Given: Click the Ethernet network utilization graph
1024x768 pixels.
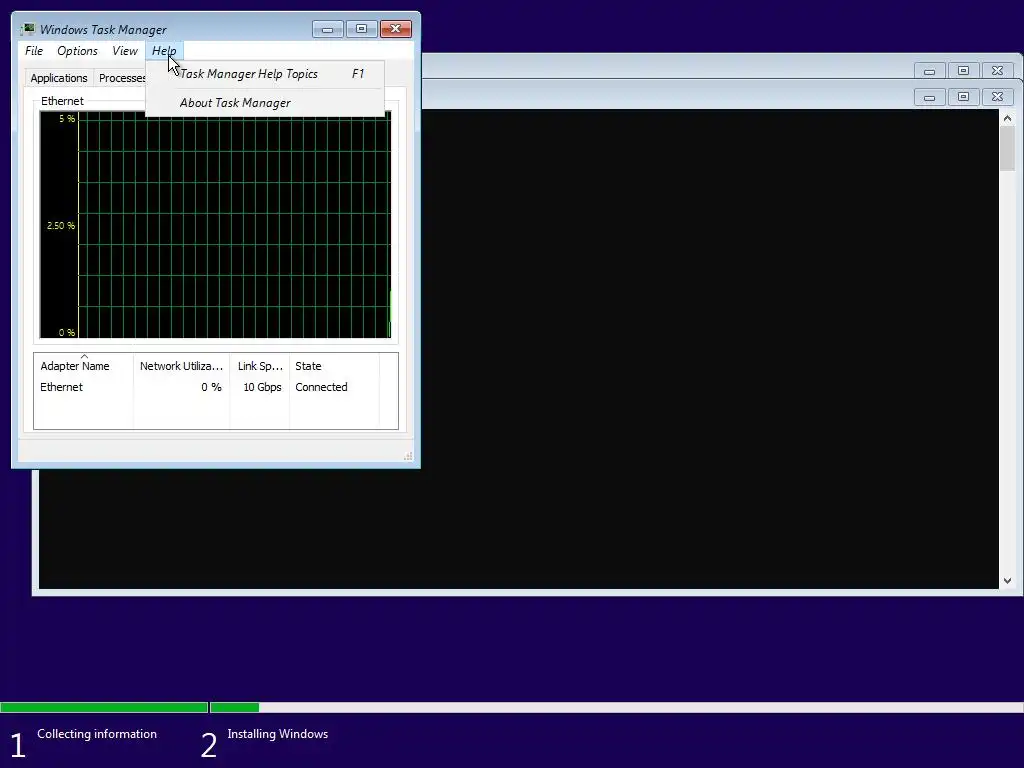Looking at the screenshot, I should 216,225.
